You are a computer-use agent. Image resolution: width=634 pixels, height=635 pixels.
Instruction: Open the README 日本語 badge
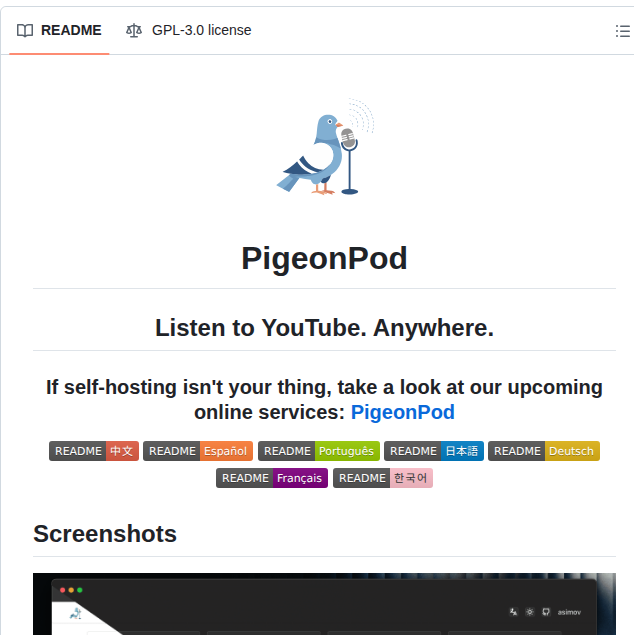coord(434,451)
